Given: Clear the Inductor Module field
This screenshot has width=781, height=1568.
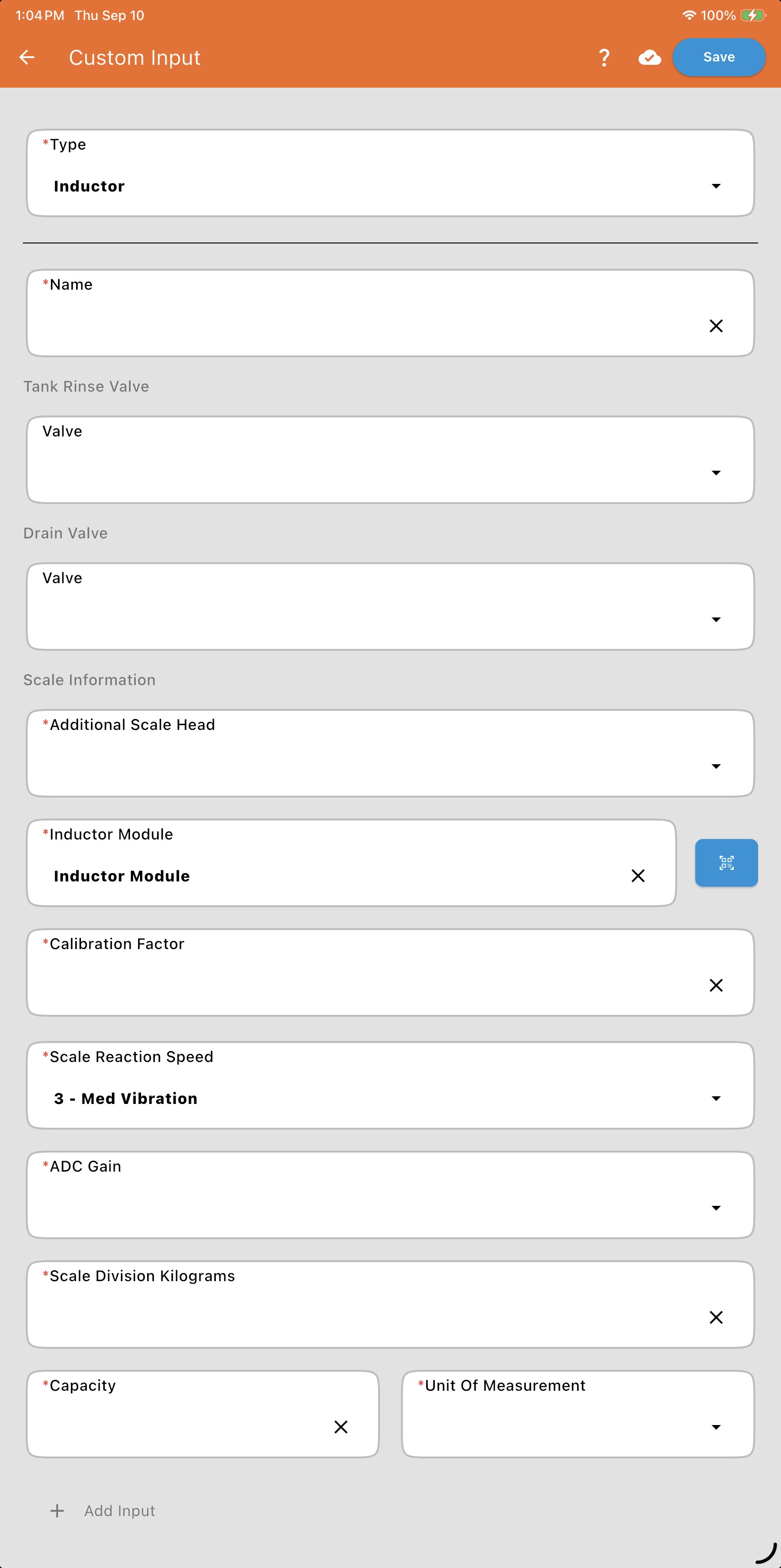Looking at the screenshot, I should click(638, 875).
